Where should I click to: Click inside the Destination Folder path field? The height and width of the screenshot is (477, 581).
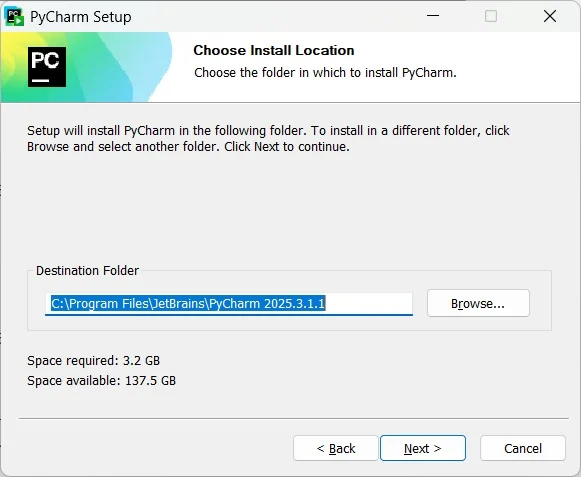point(229,304)
